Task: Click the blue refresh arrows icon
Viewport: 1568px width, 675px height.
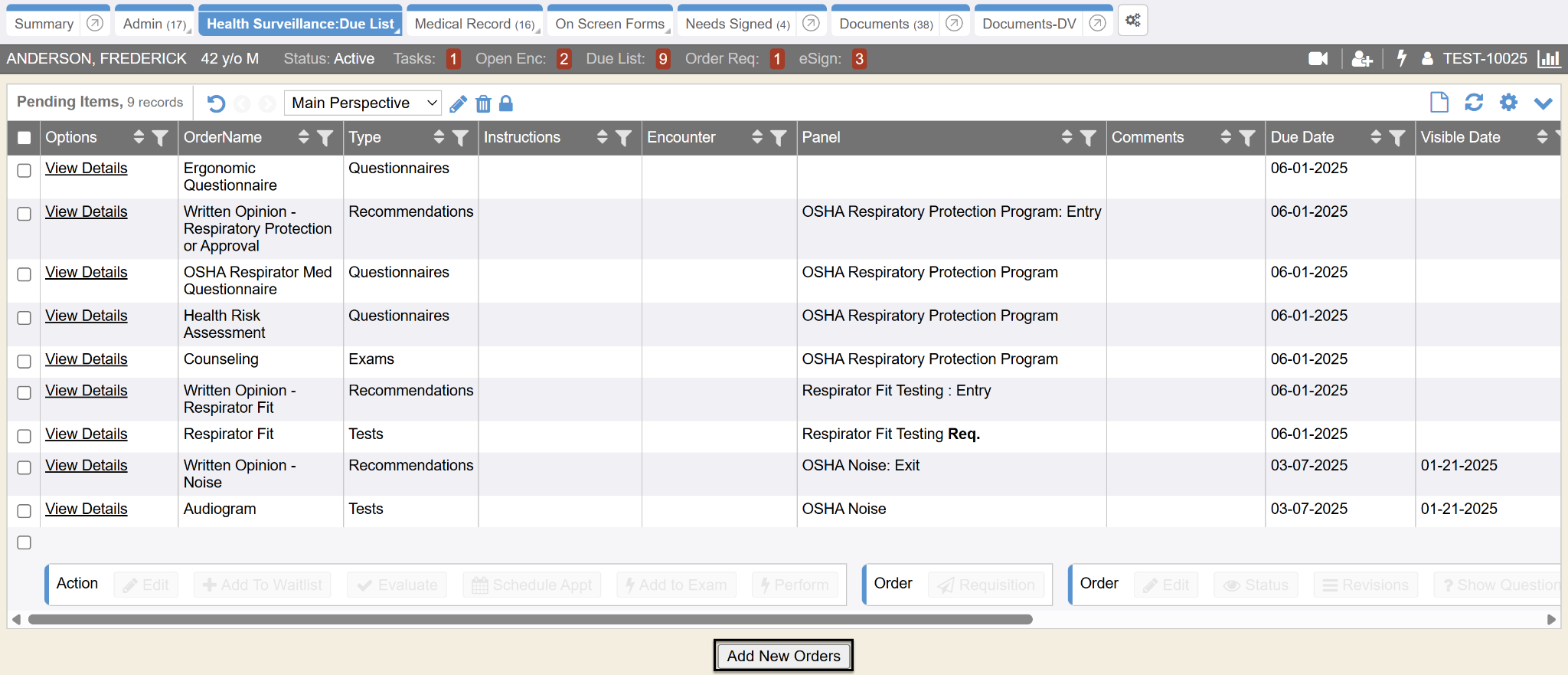Action: click(x=1474, y=103)
